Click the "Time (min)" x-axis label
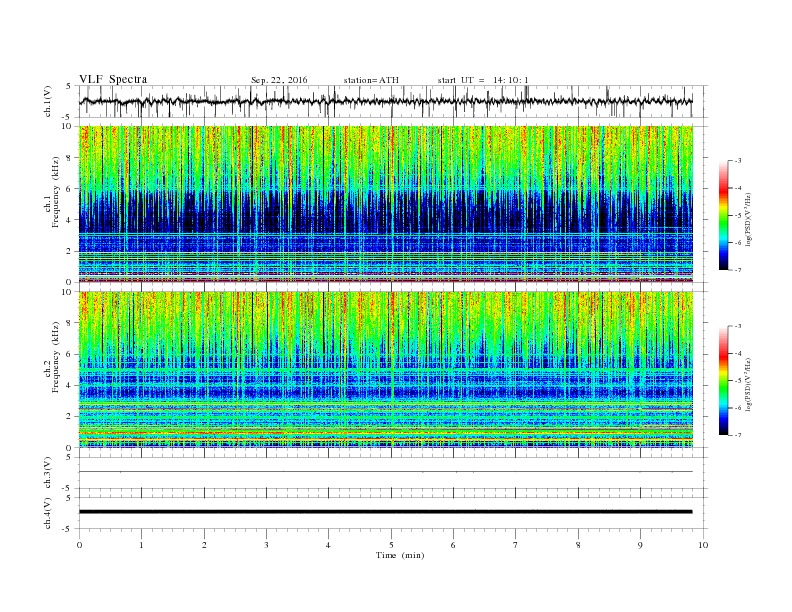The width and height of the screenshot is (792, 612). coord(400,555)
